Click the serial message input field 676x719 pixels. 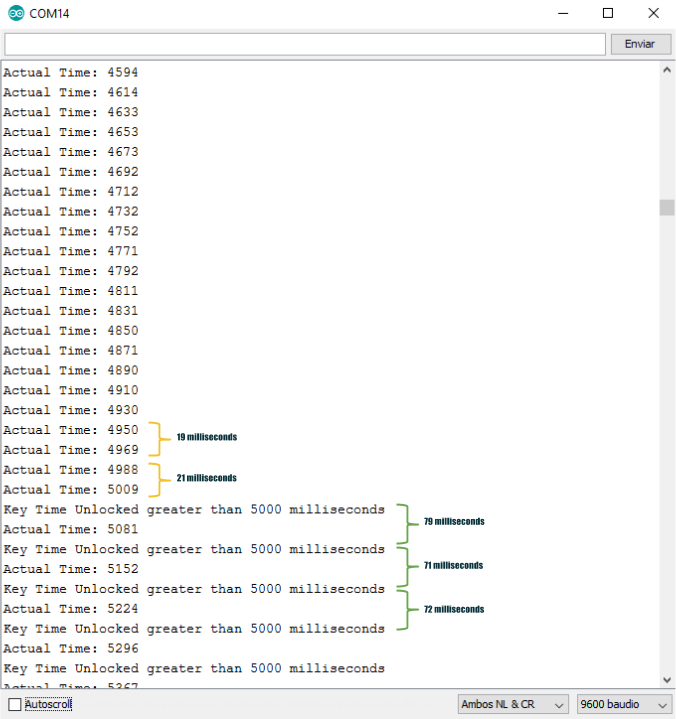pyautogui.click(x=305, y=44)
